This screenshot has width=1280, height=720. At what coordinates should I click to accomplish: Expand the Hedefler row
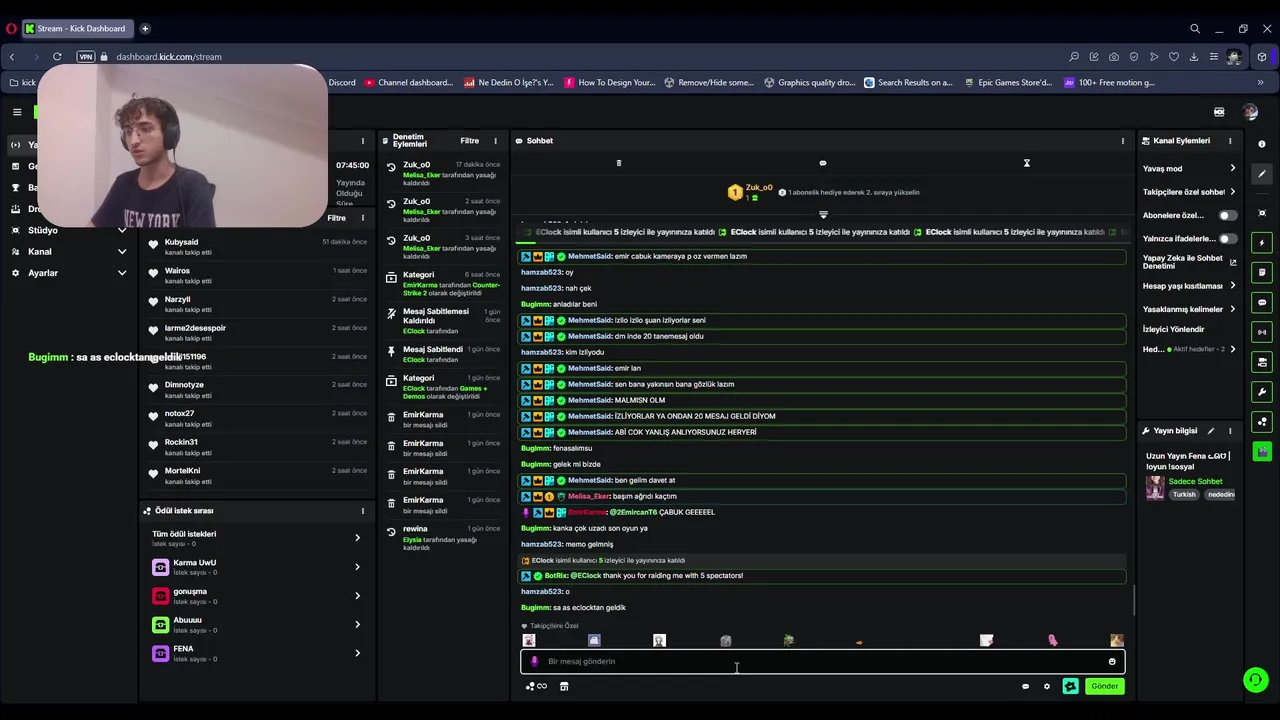pos(1189,349)
